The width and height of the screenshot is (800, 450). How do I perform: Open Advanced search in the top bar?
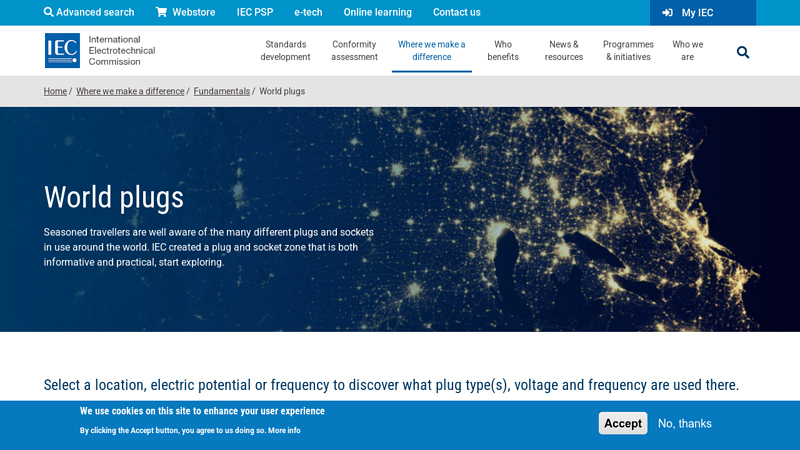point(89,12)
